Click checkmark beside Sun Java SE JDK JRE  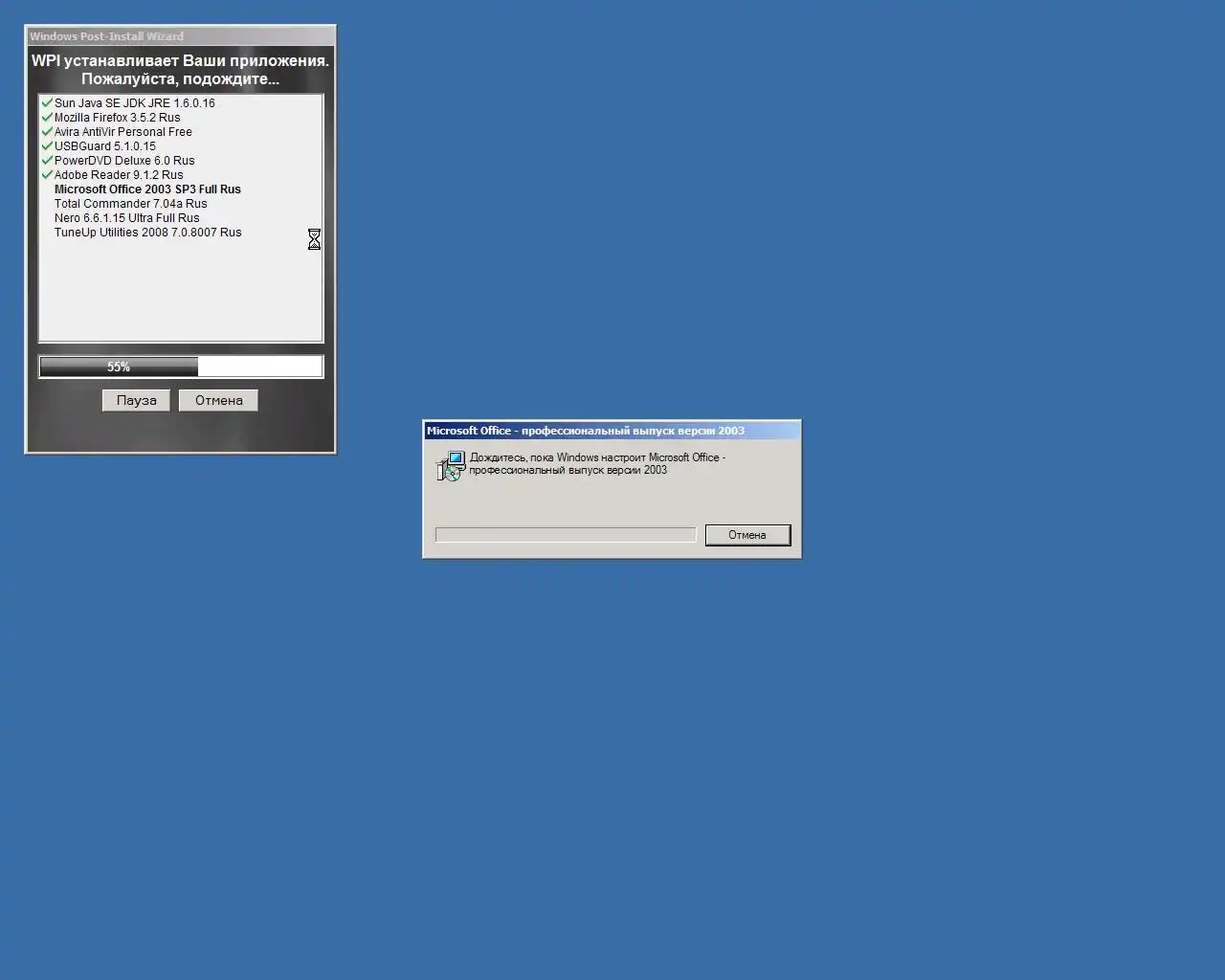47,102
